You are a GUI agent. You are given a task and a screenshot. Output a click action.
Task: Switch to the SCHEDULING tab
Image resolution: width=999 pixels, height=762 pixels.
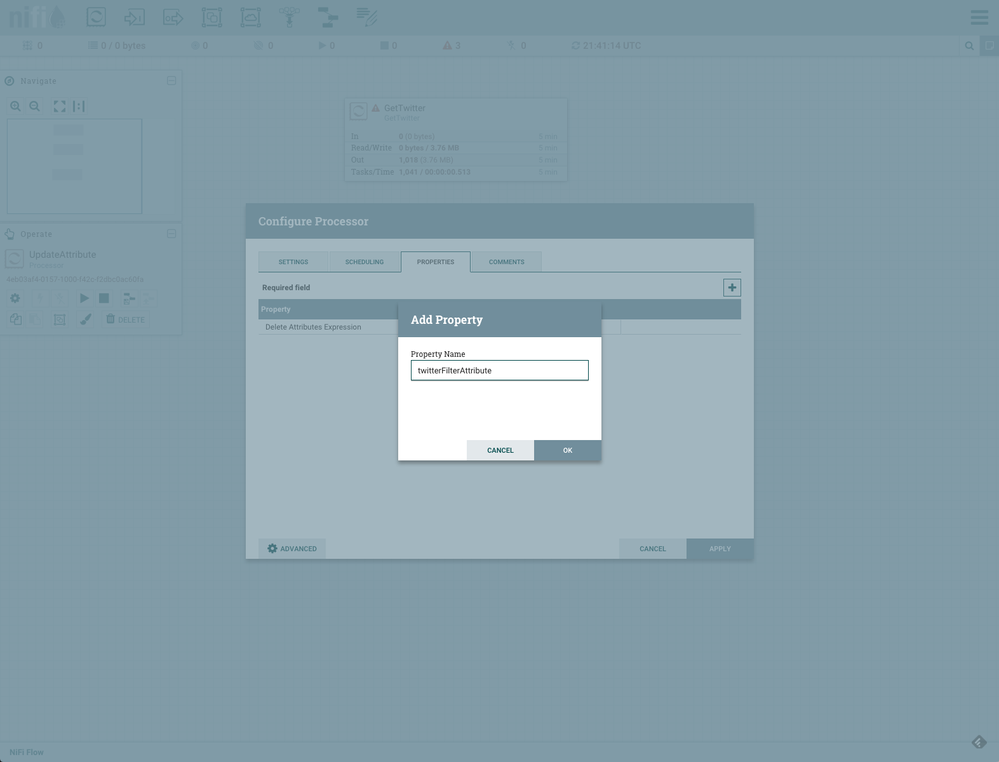[x=364, y=262]
